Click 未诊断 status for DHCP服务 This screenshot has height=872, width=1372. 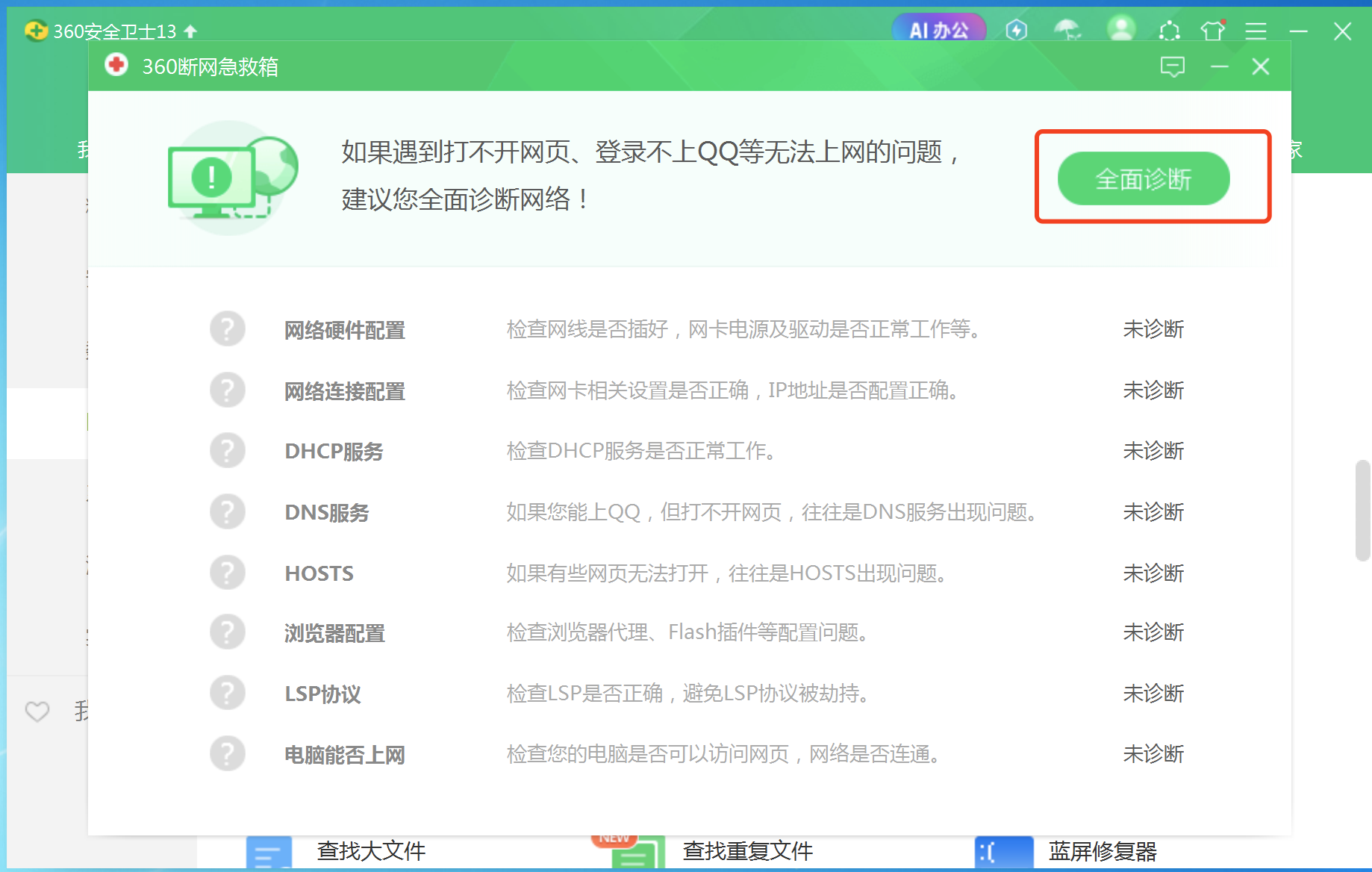pos(1153,451)
